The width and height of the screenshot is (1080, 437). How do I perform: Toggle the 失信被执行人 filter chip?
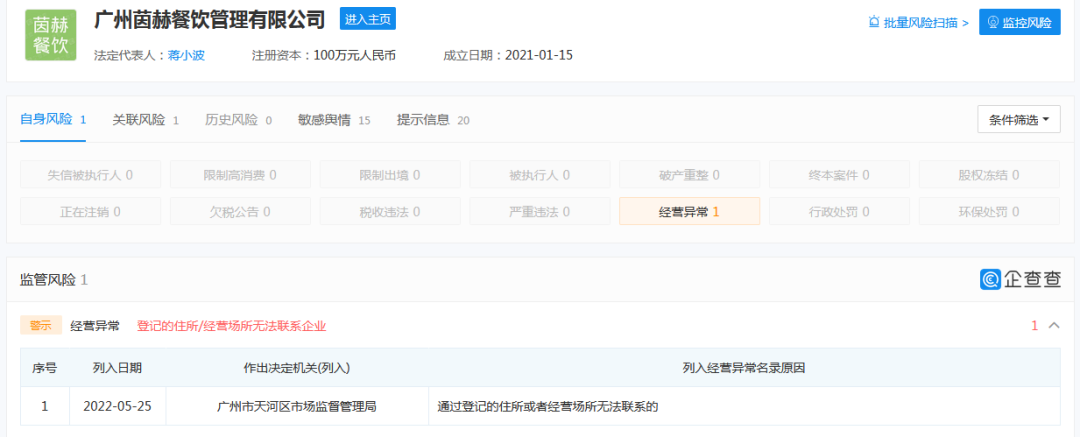[x=90, y=175]
